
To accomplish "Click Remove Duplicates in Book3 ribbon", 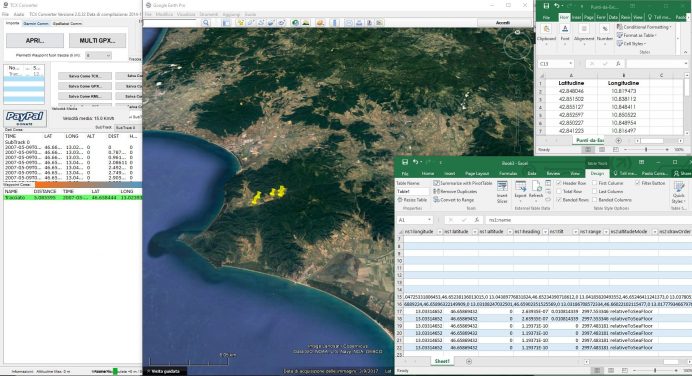I will click(x=455, y=191).
